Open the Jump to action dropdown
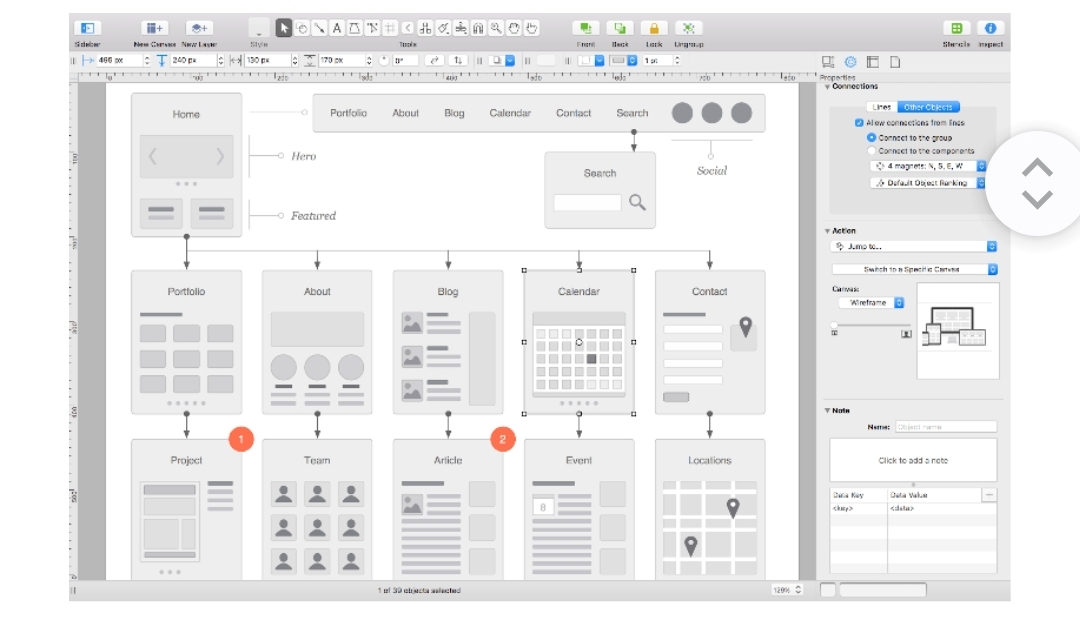Image resolution: width=1080 pixels, height=621 pixels. (914, 246)
